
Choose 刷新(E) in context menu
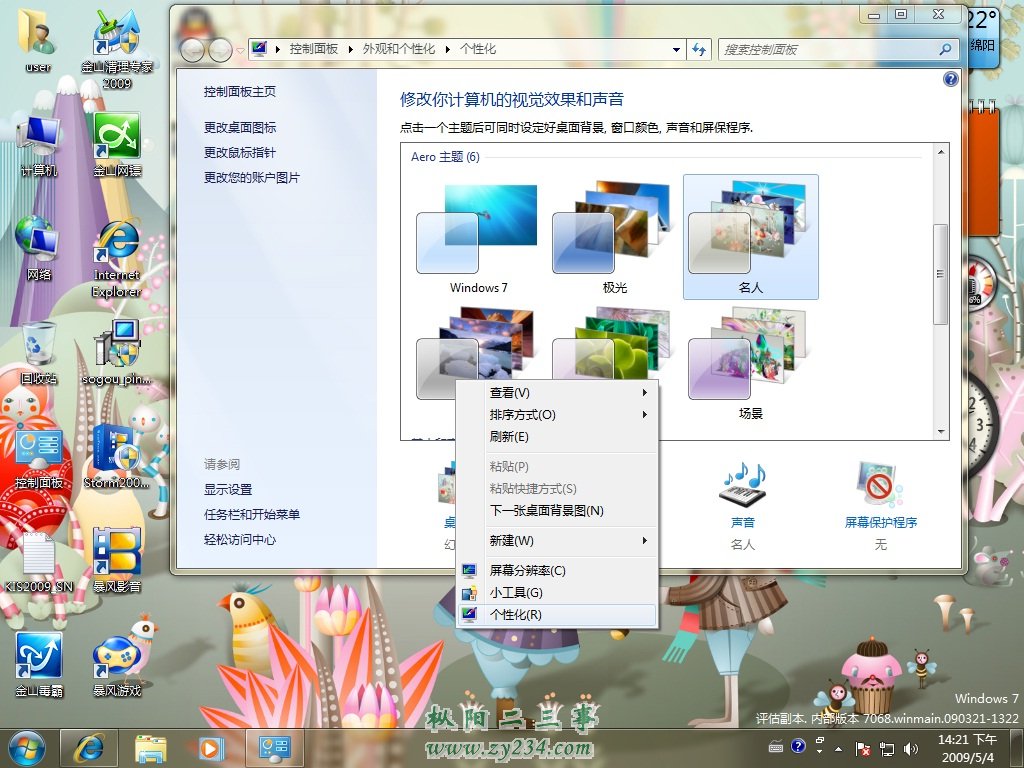[x=557, y=437]
